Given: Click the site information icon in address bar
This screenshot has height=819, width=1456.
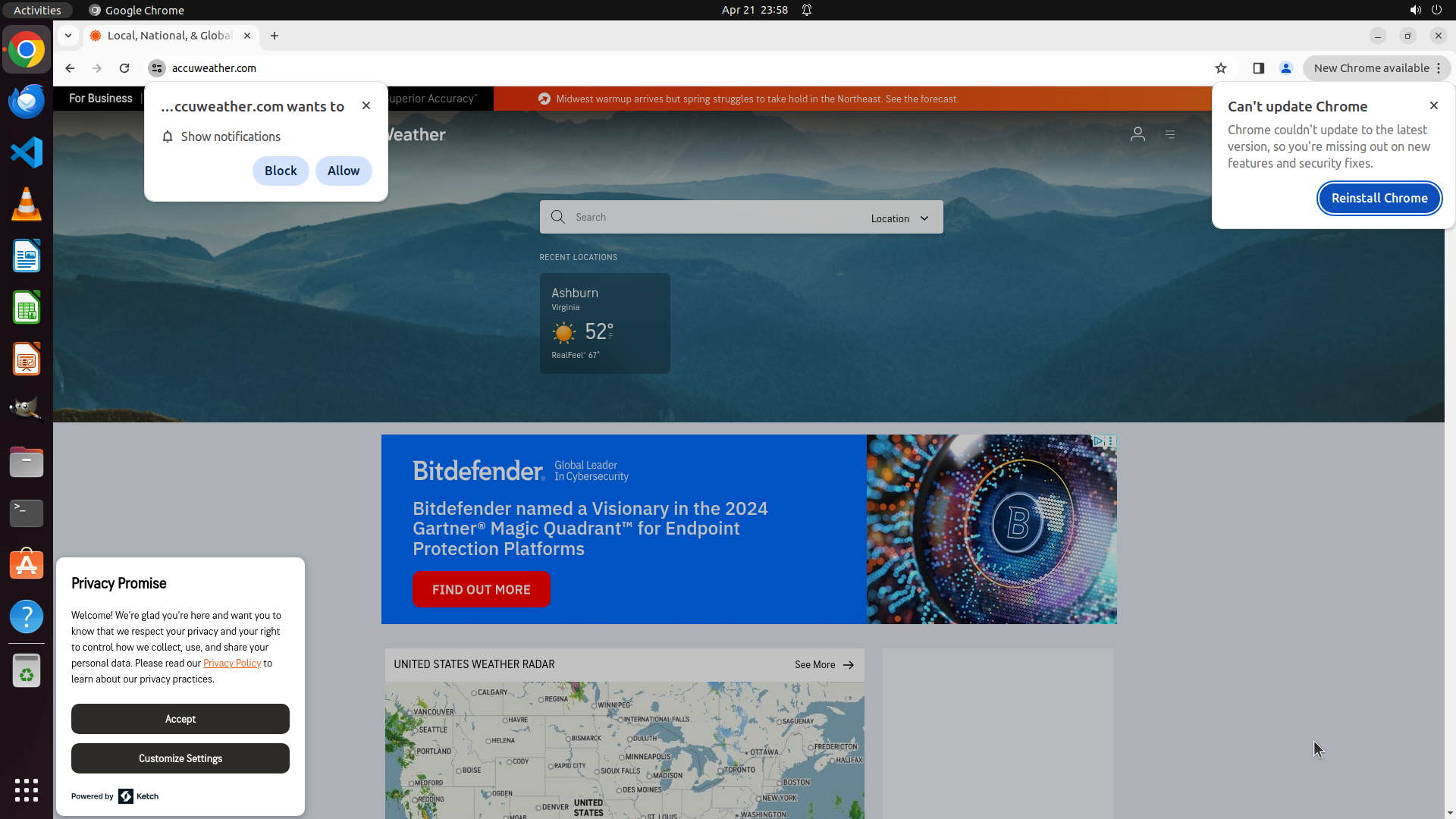Looking at the screenshot, I should [x=157, y=68].
